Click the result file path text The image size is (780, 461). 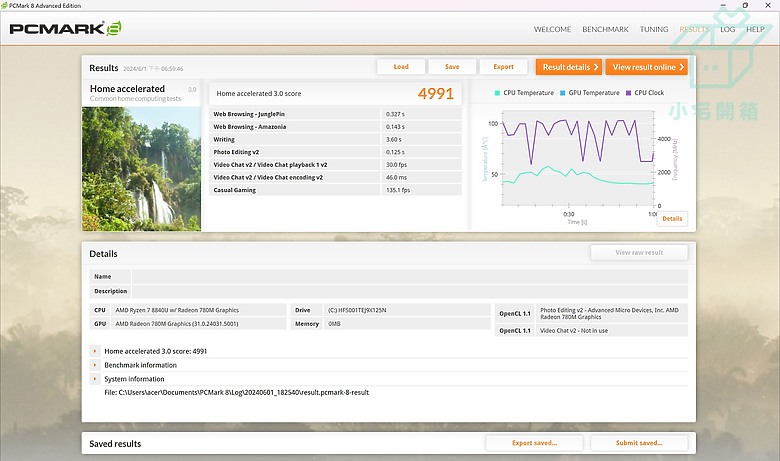click(x=237, y=392)
